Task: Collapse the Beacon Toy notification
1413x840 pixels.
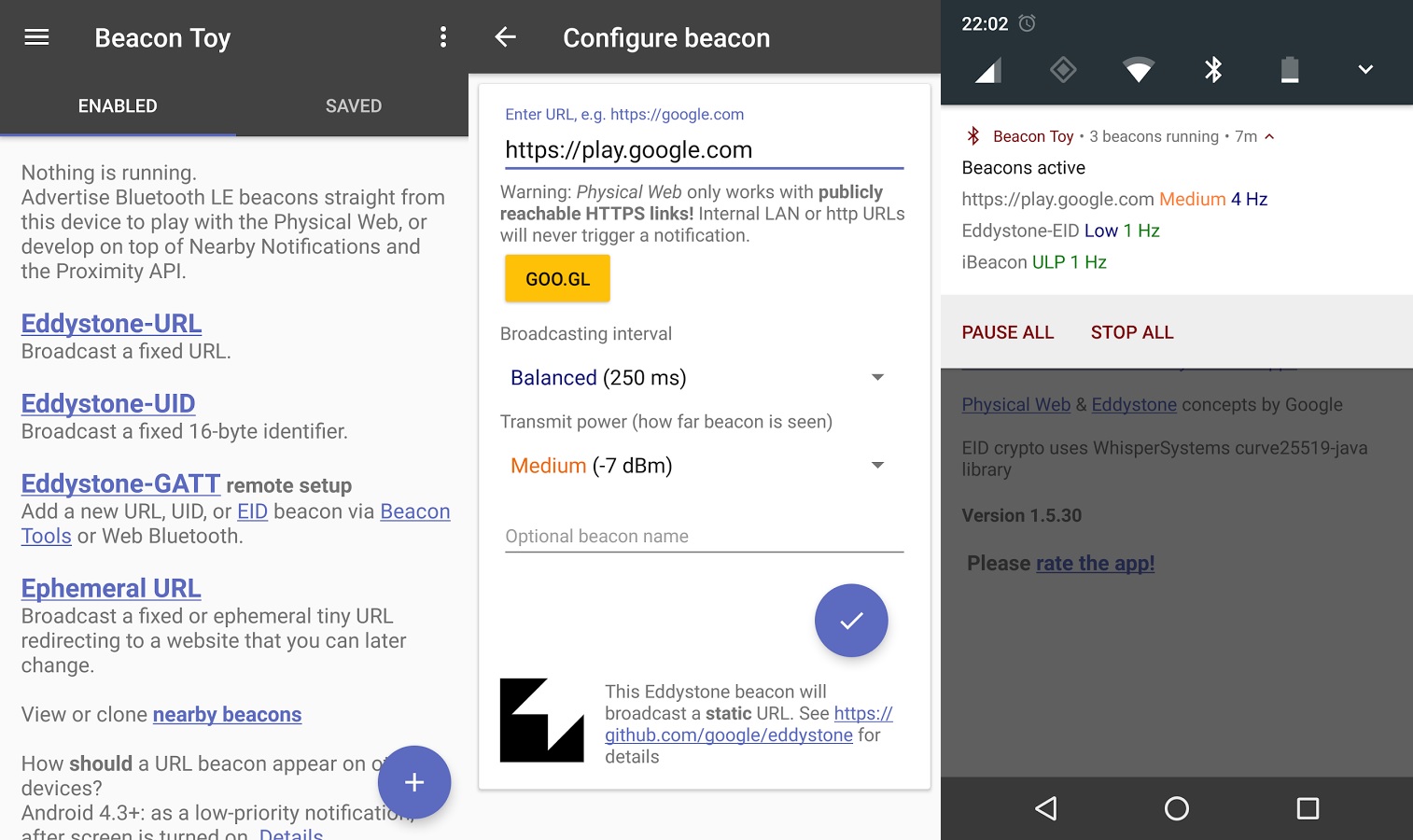Action: [1267, 136]
